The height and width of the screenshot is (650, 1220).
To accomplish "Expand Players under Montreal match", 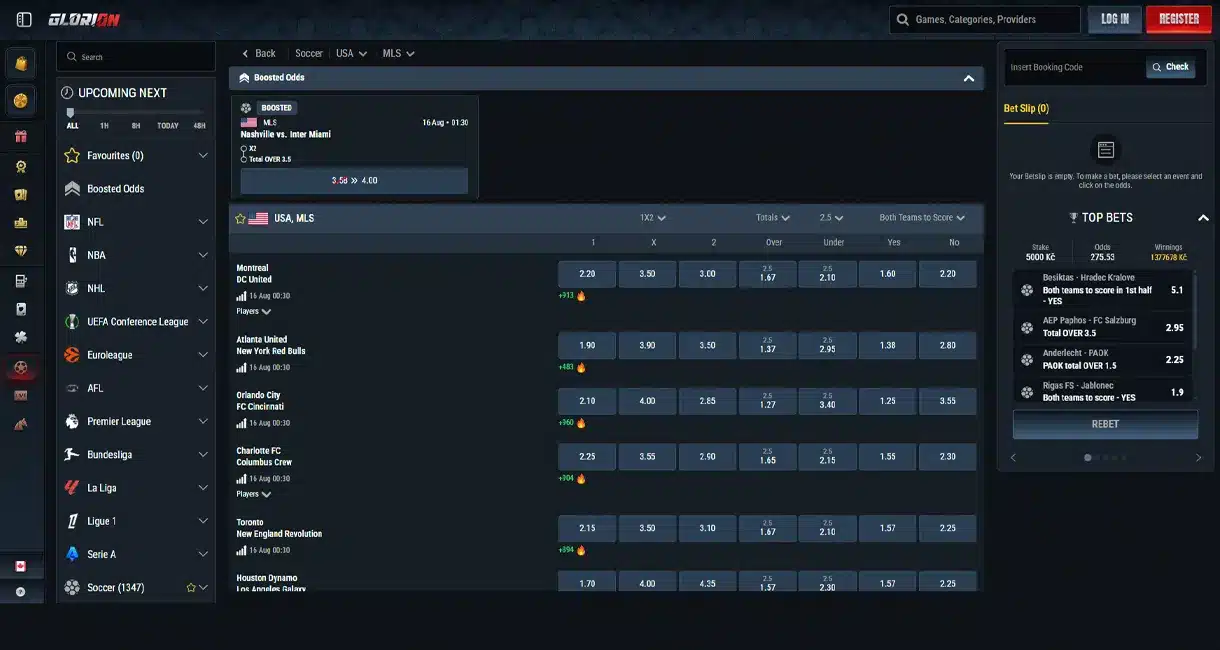I will point(254,311).
